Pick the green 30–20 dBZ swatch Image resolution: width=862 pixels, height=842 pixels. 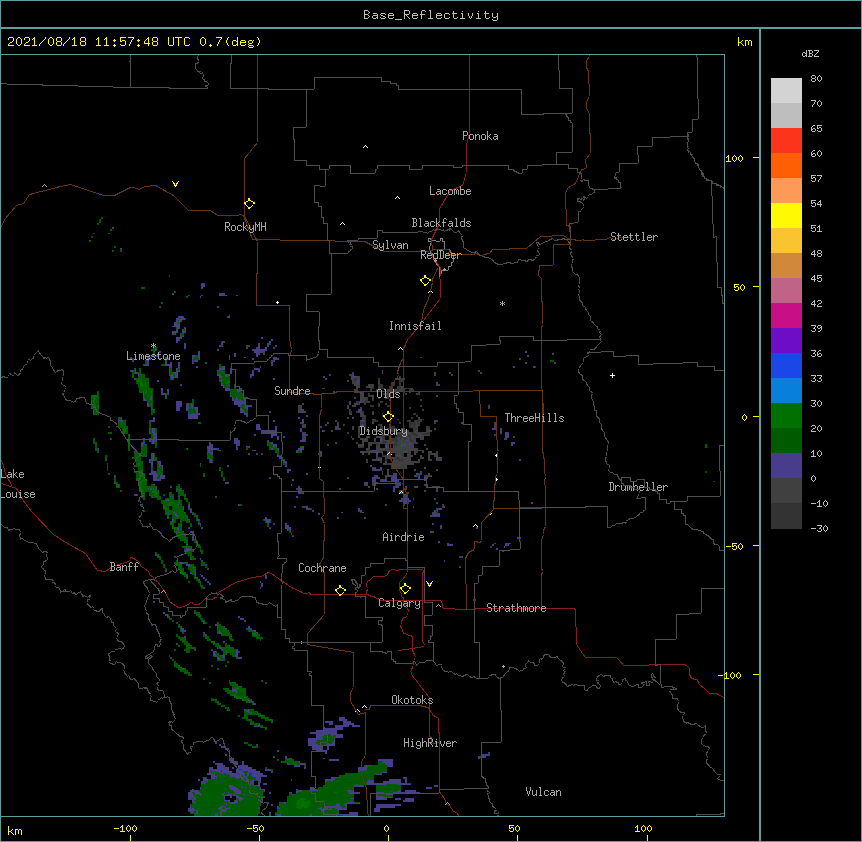click(x=786, y=416)
